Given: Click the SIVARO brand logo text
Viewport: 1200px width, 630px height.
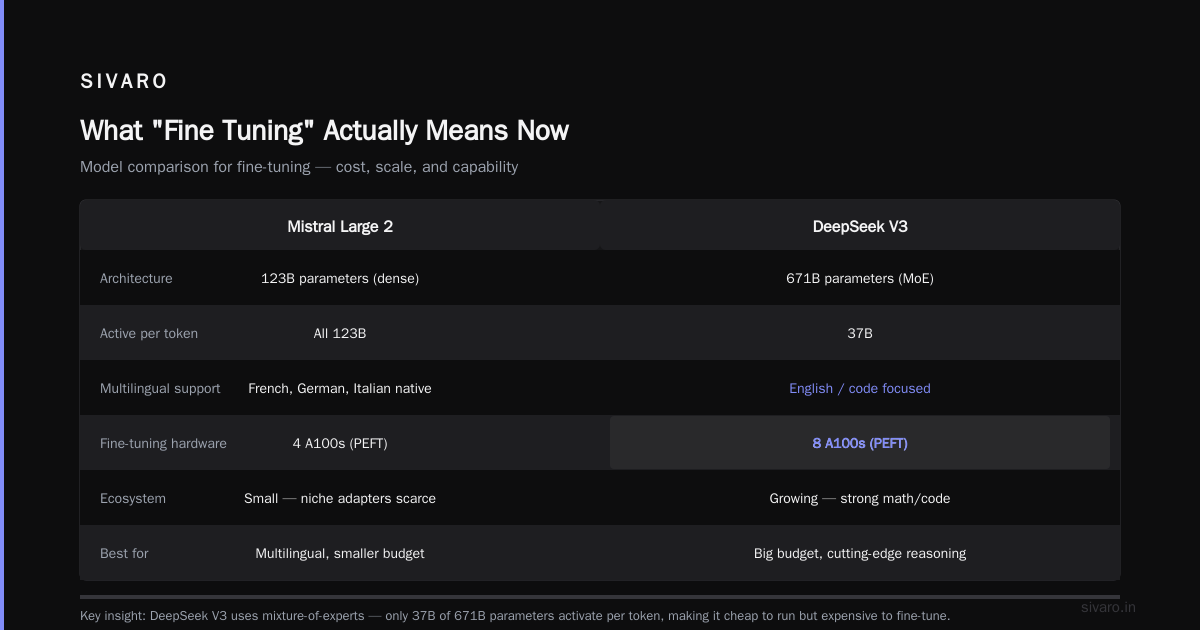Looking at the screenshot, I should coord(124,82).
